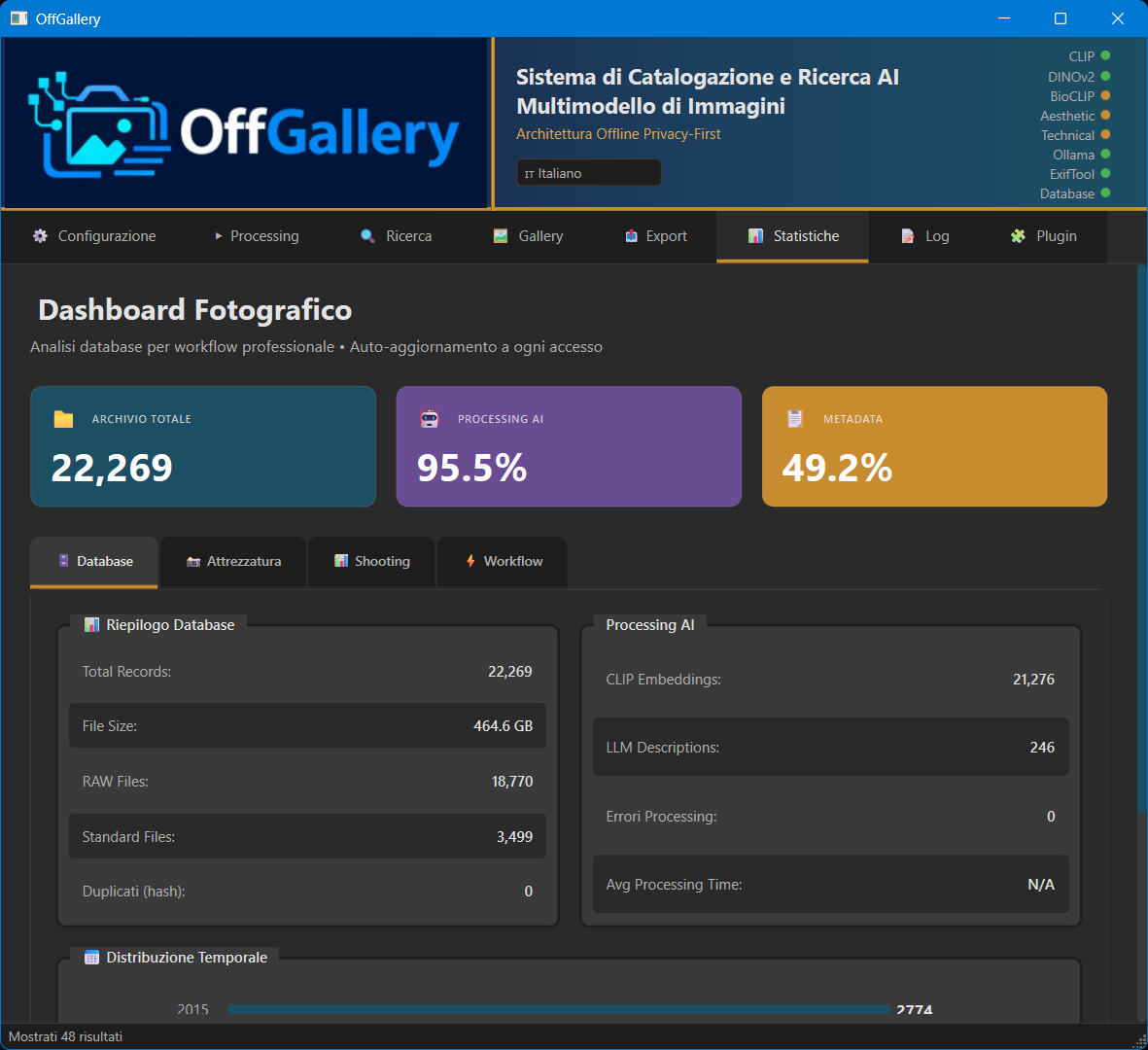Image resolution: width=1148 pixels, height=1050 pixels.
Task: Click the gear icon on Configurazione tab
Action: coord(40,236)
